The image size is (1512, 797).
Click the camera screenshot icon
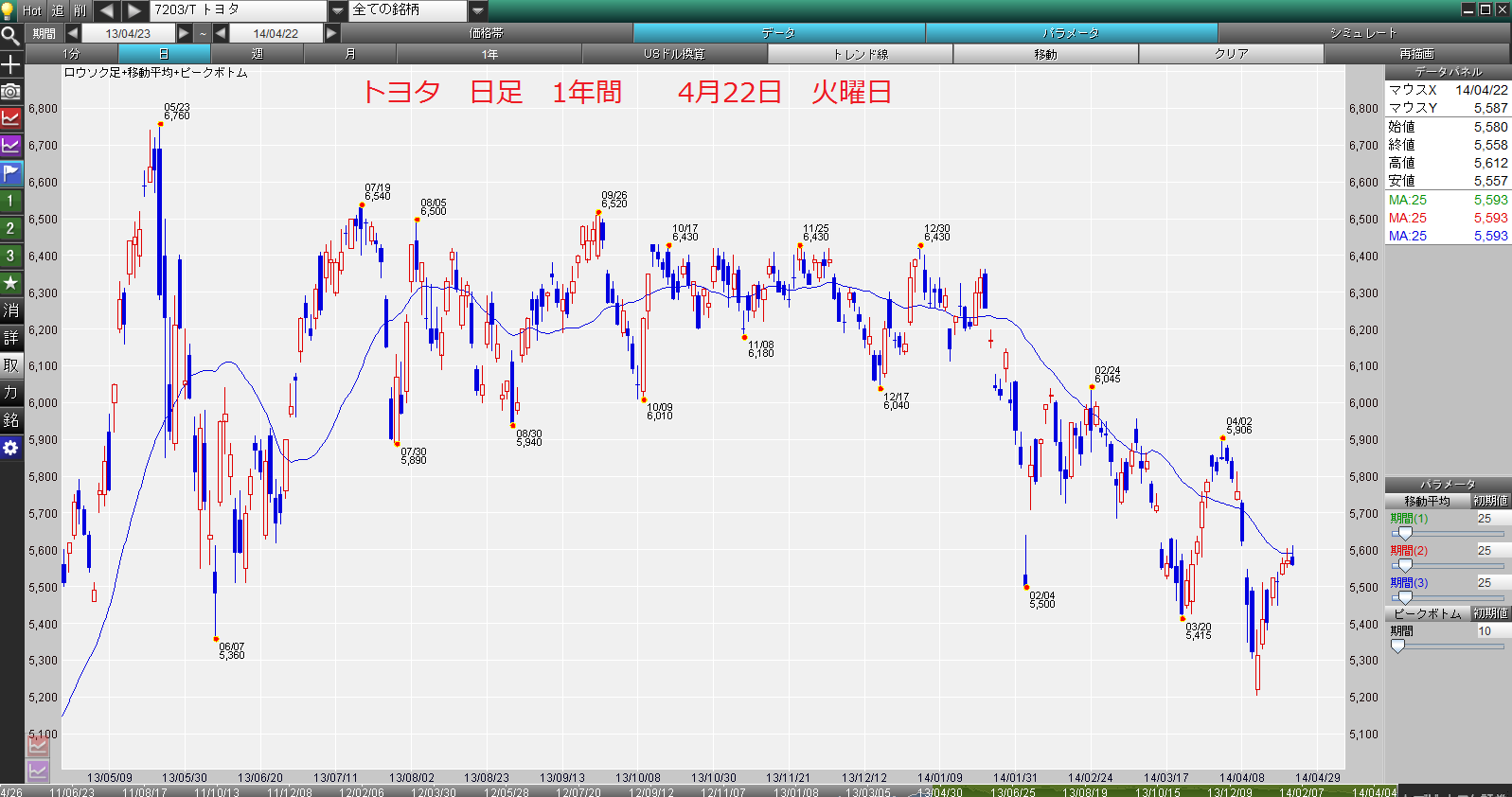click(10, 92)
